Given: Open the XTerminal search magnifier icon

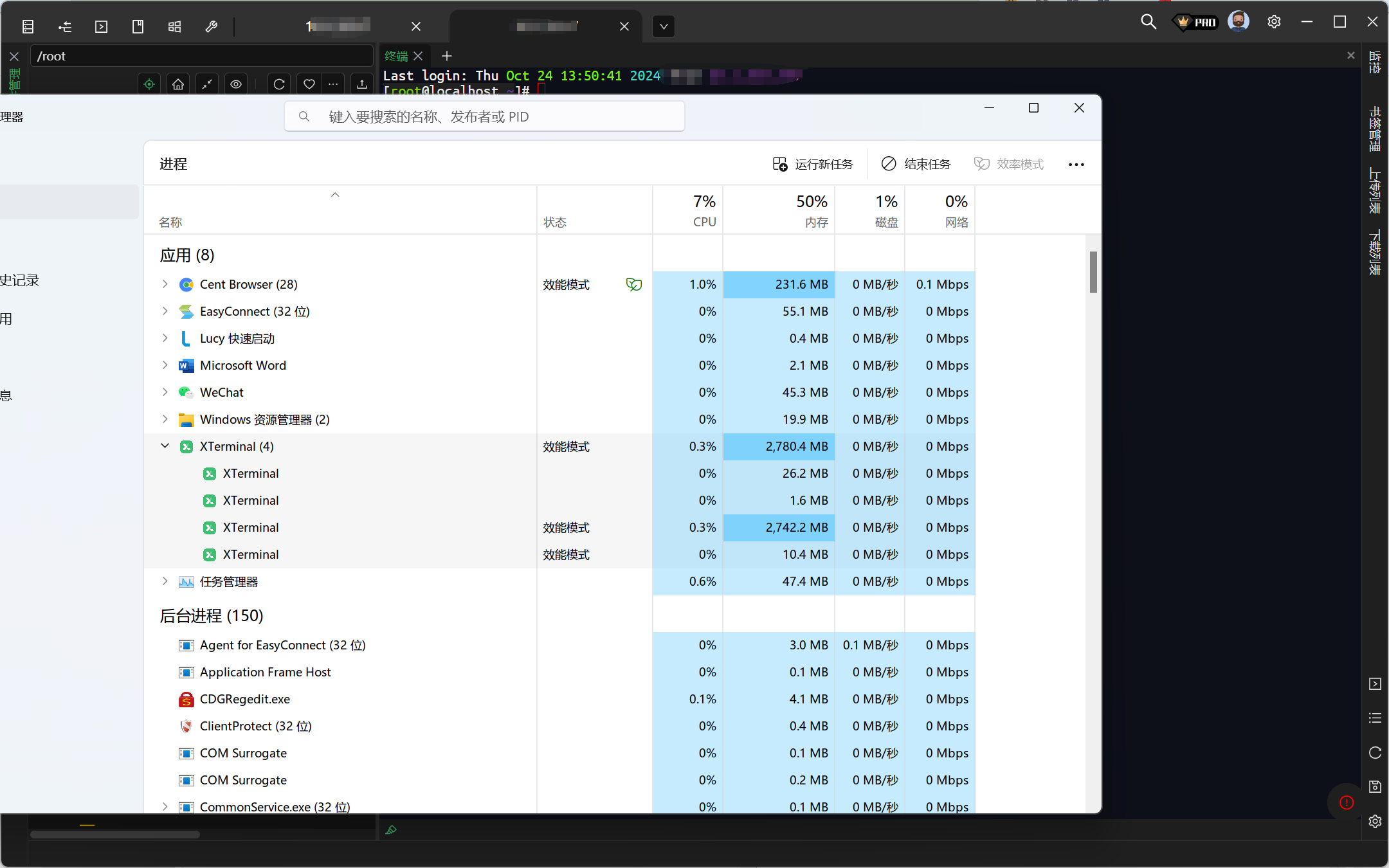Looking at the screenshot, I should [x=1148, y=23].
